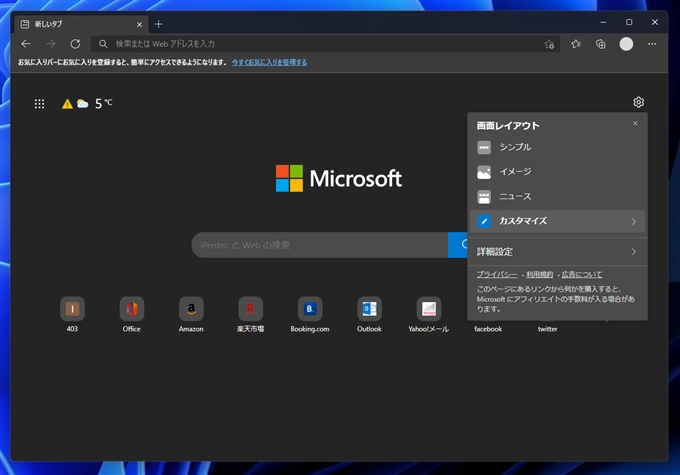The image size is (680, 475).
Task: Click the blue search button
Action: coord(458,245)
